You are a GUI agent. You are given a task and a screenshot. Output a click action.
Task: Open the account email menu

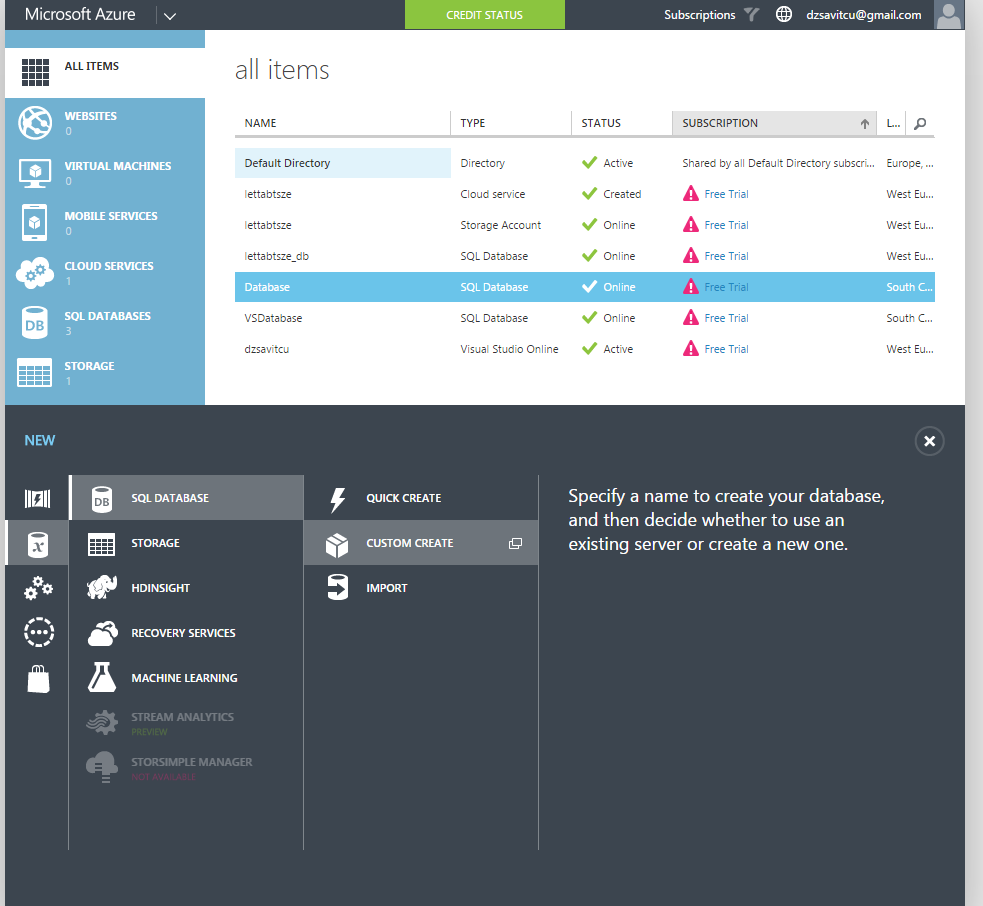[863, 14]
